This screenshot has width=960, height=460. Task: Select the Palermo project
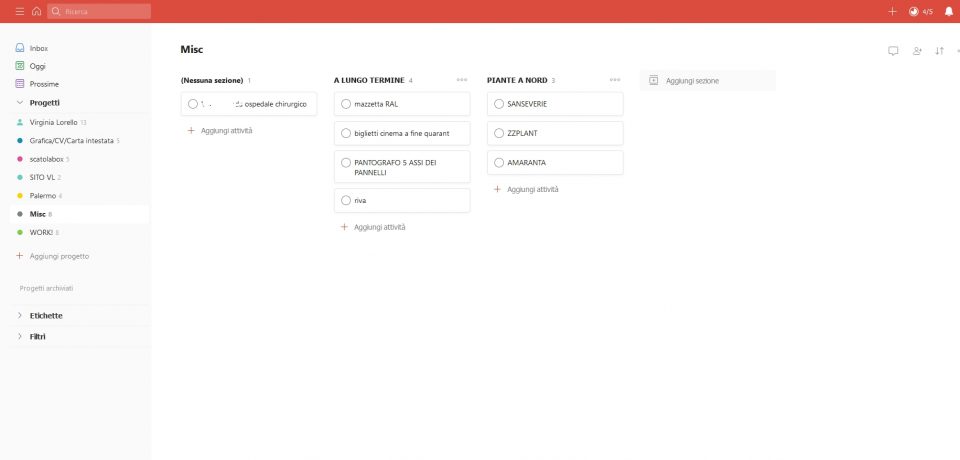[42, 195]
